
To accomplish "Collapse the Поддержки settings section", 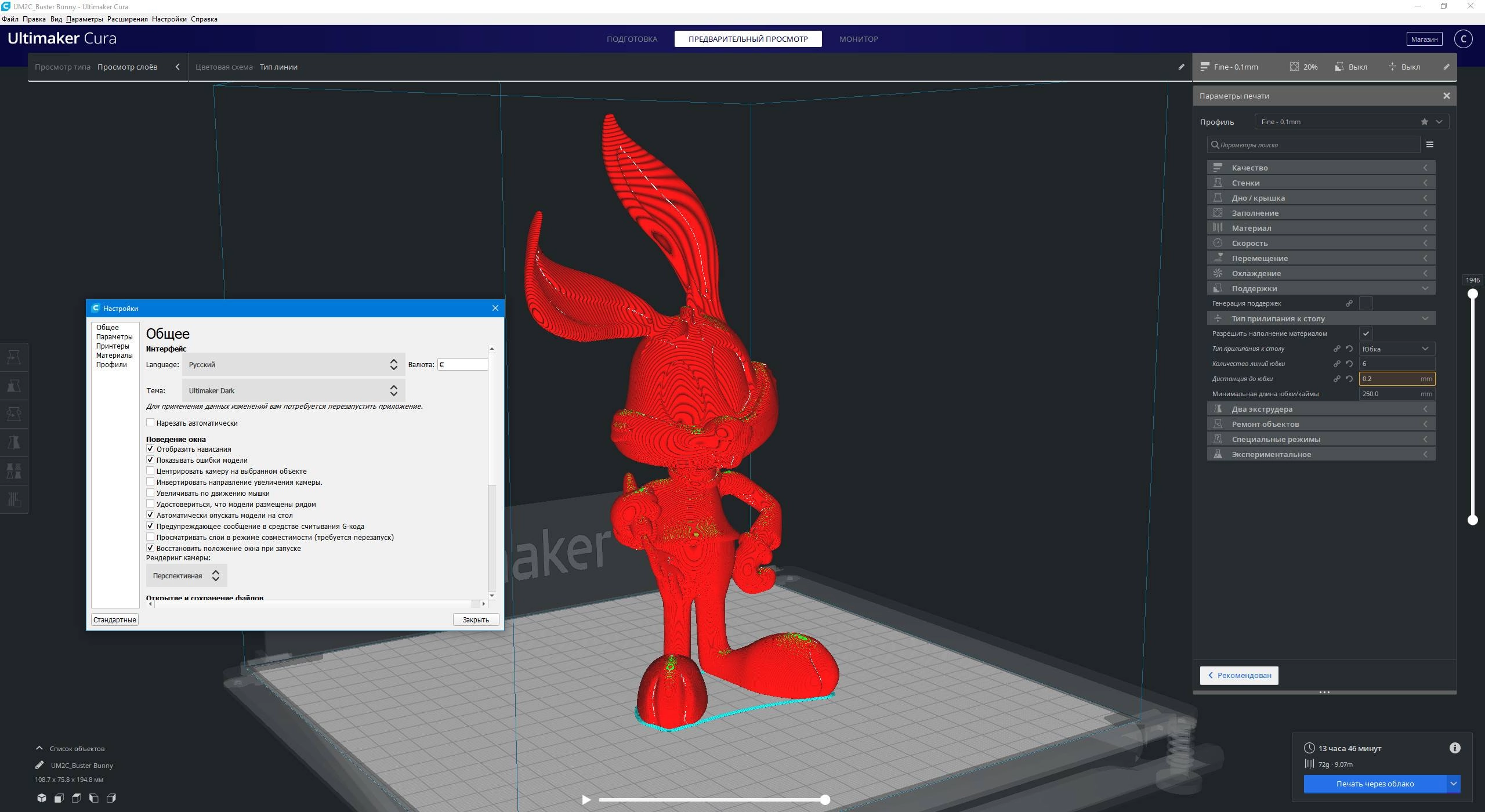I will coord(1321,288).
